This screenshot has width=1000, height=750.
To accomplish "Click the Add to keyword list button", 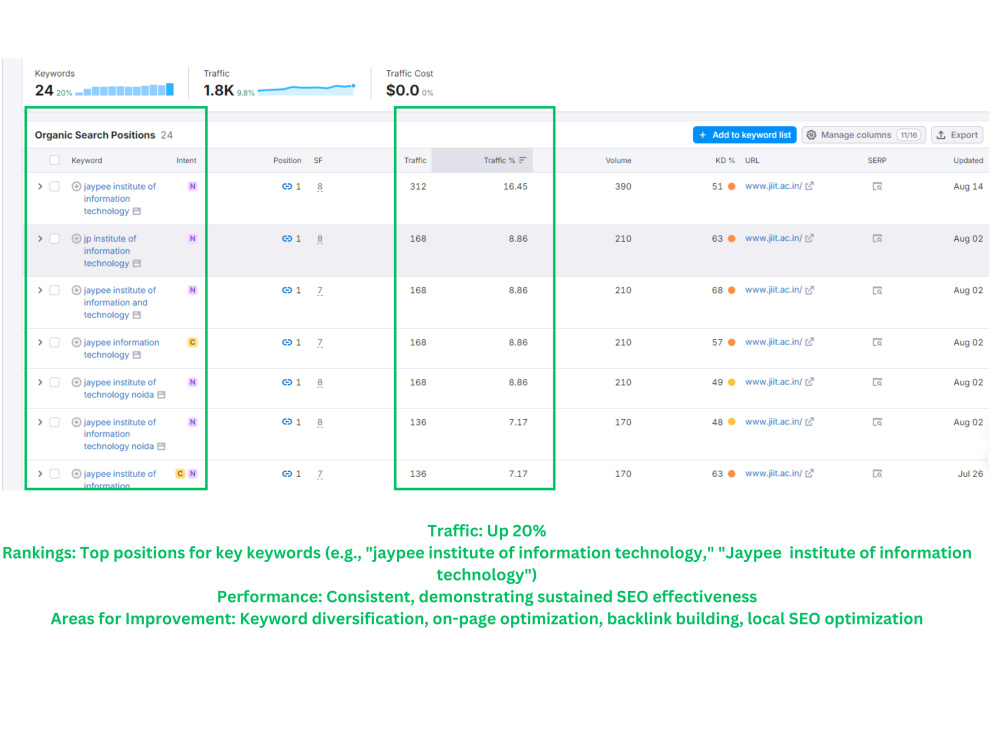I will (745, 135).
